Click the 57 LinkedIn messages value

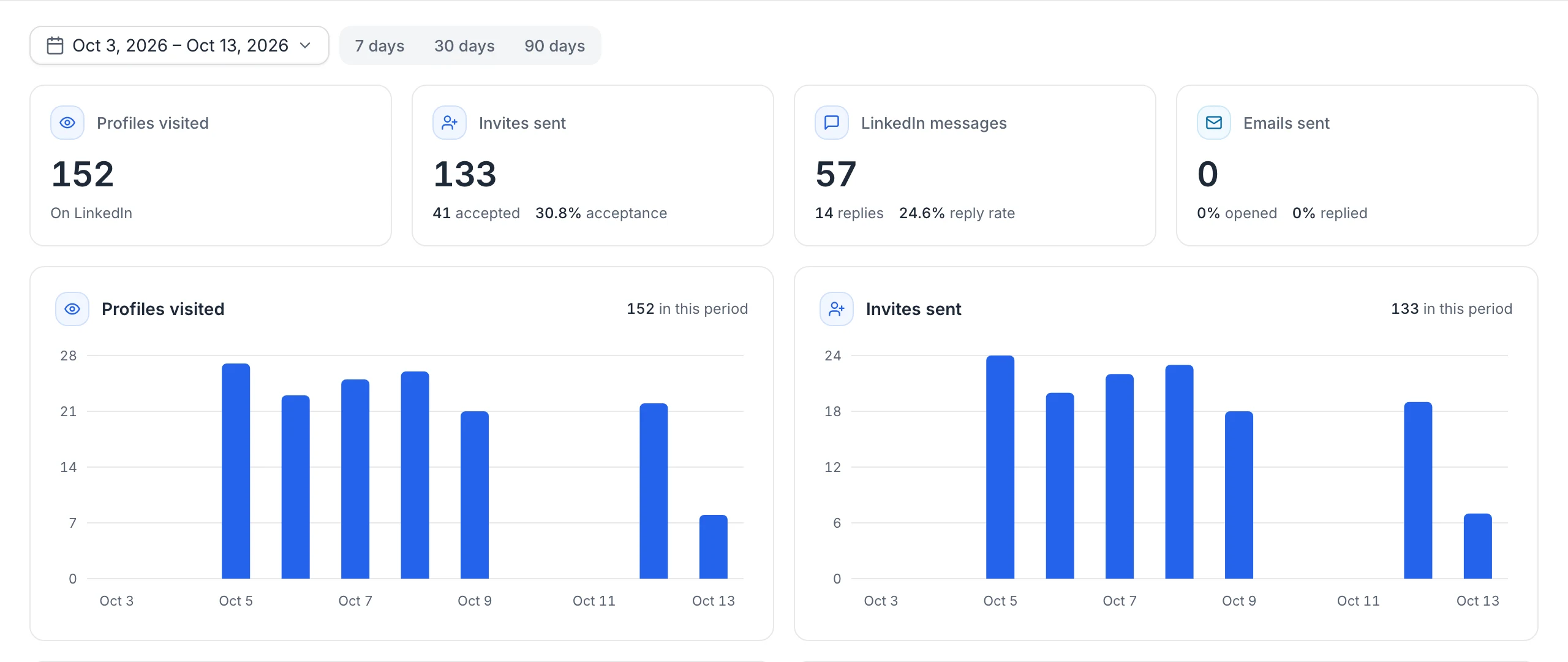pos(836,174)
